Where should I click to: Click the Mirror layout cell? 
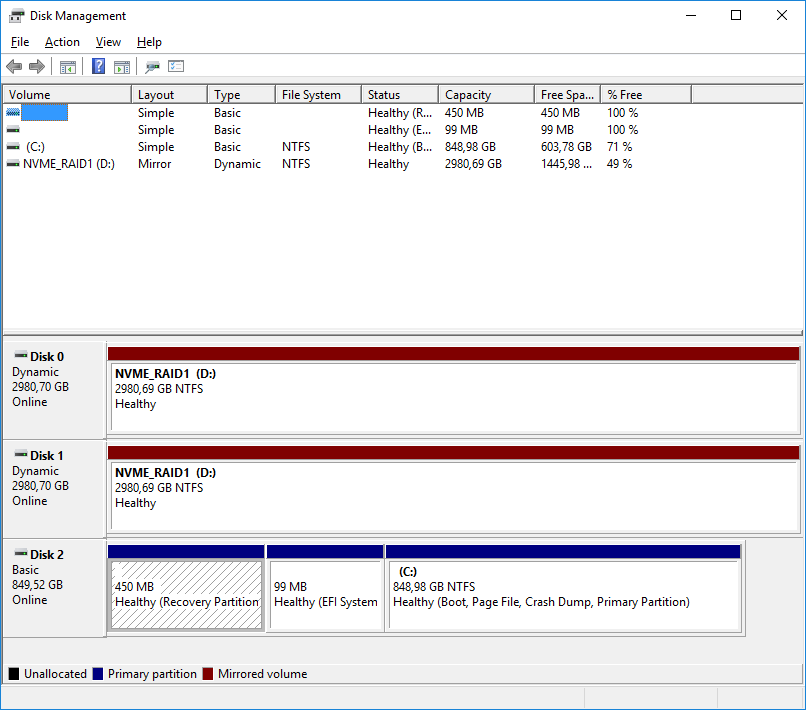click(154, 164)
